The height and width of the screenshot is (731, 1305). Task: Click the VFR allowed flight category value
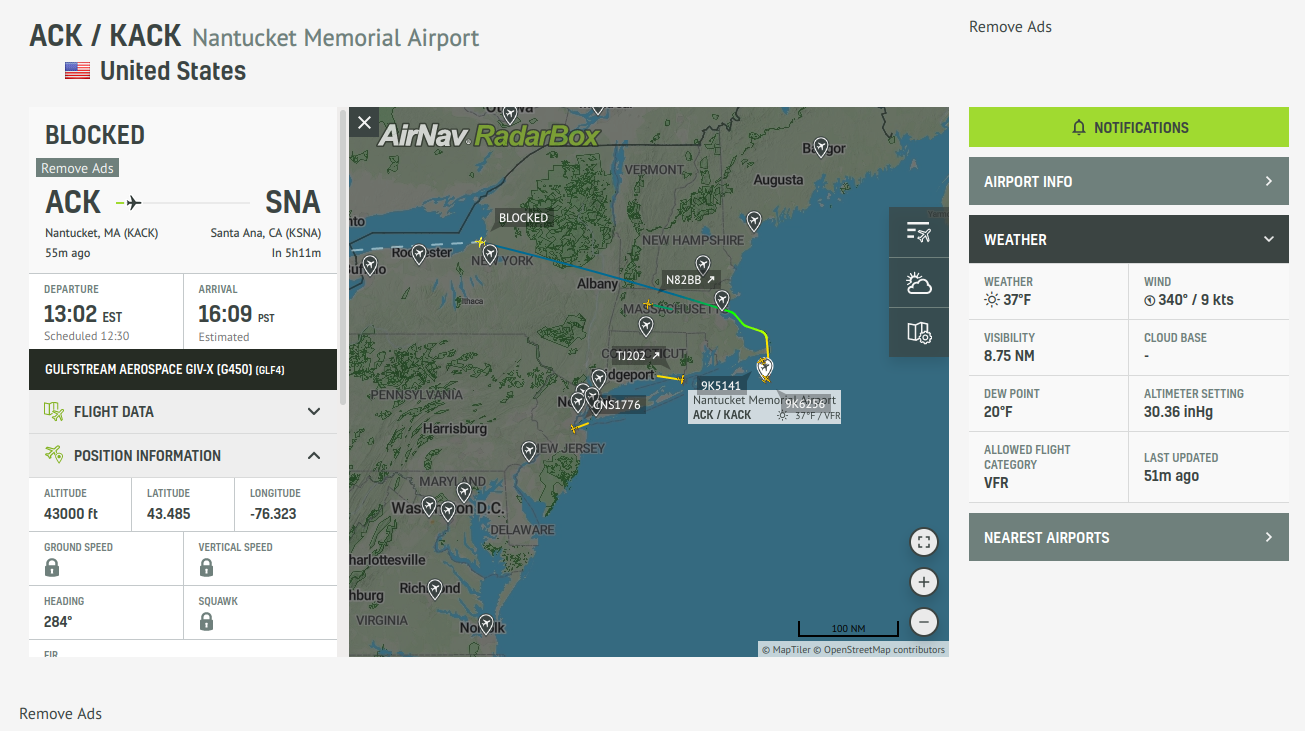[x=996, y=483]
